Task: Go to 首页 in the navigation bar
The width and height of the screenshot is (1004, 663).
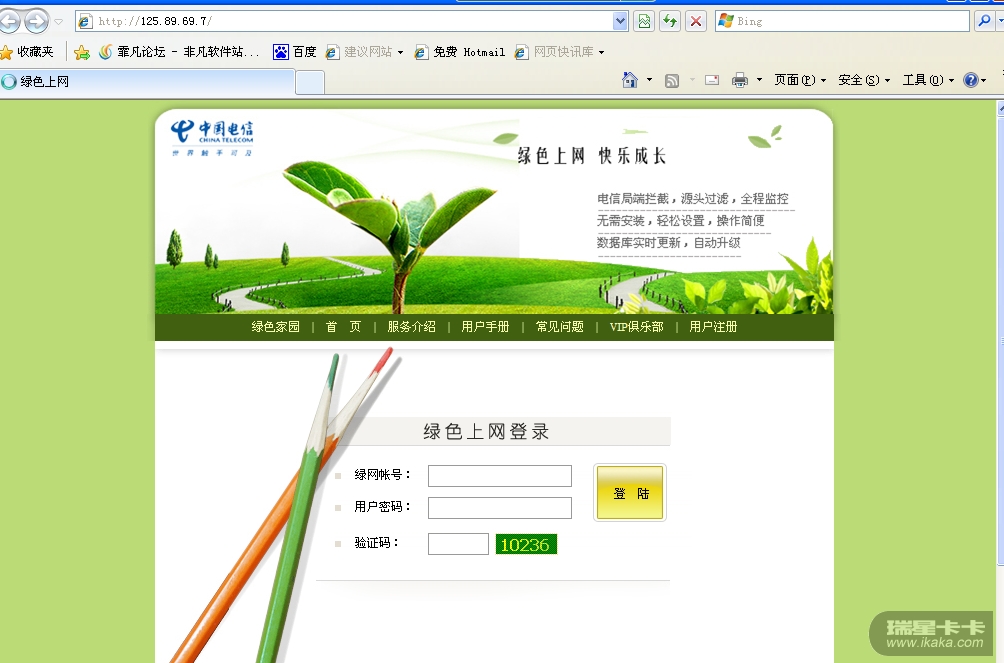Action: 343,327
